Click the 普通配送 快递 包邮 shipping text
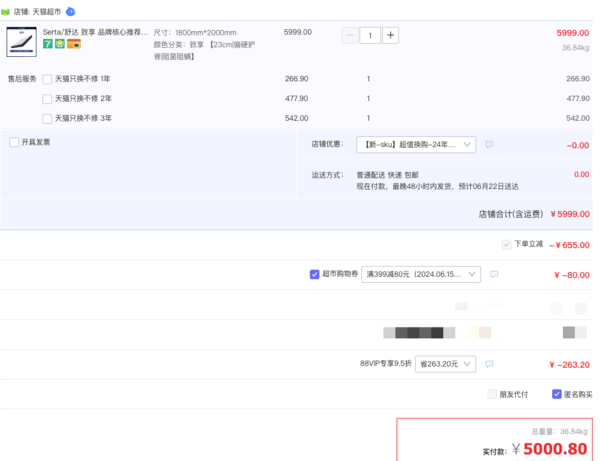This screenshot has width=600, height=461. pos(388,175)
